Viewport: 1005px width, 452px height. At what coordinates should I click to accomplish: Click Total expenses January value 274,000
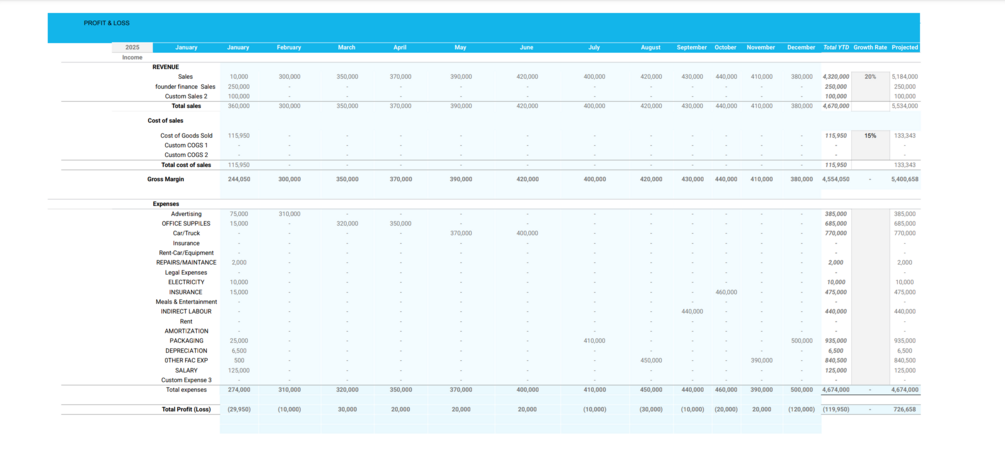(x=238, y=390)
